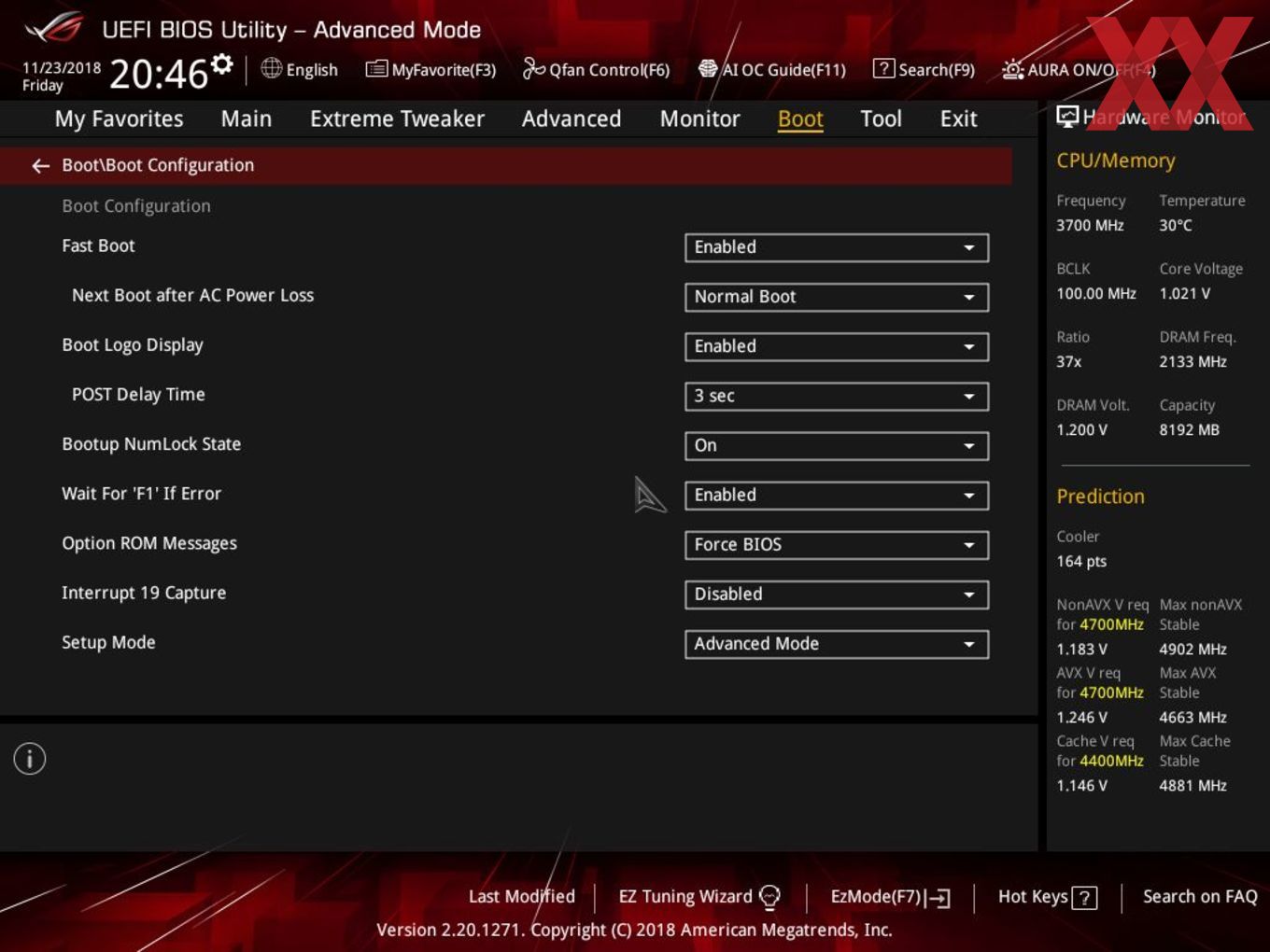Click the Hot Keys question mark box
This screenshot has height=952, width=1270.
coord(1084,898)
